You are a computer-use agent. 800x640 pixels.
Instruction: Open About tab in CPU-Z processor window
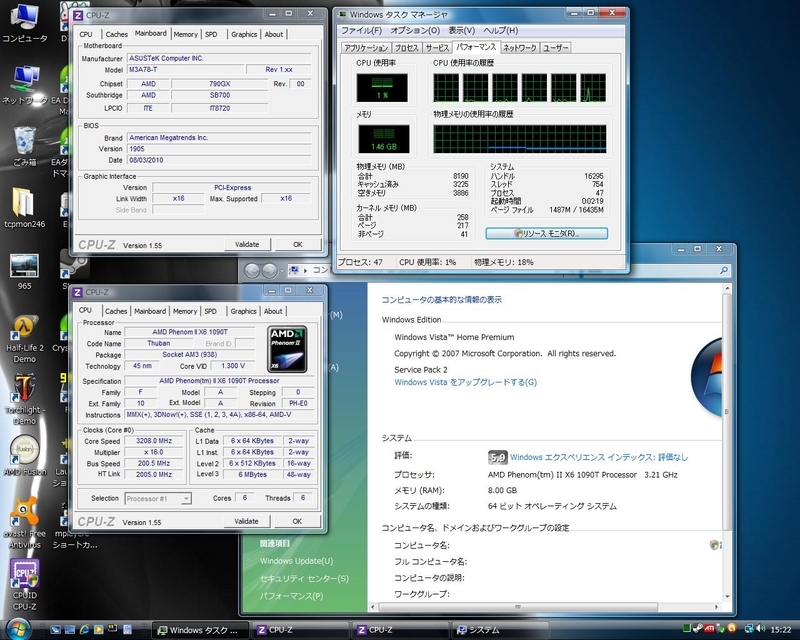(273, 311)
